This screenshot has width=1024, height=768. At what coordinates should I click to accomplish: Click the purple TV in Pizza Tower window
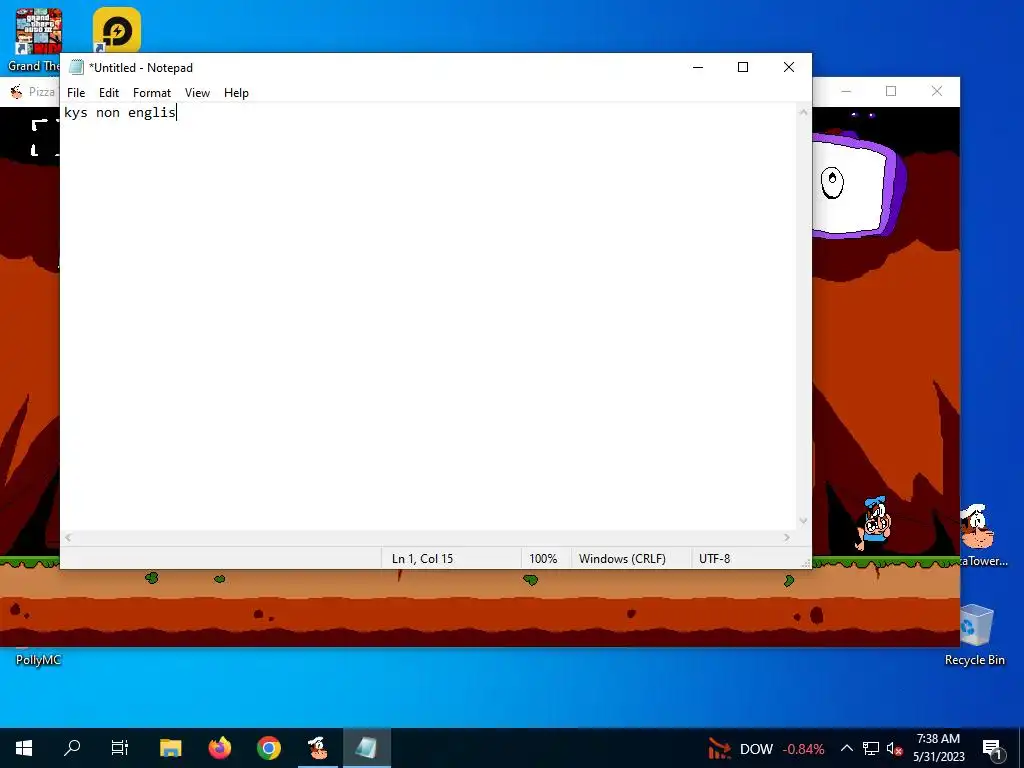(x=858, y=184)
